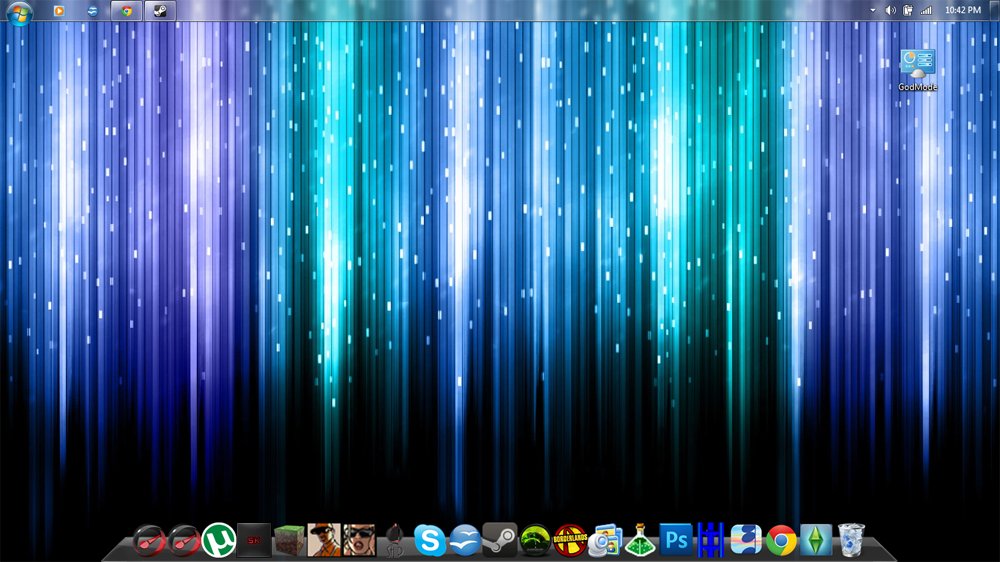Launch the red icon left of uTorrent
Image resolution: width=1000 pixels, height=562 pixels.
click(x=184, y=540)
